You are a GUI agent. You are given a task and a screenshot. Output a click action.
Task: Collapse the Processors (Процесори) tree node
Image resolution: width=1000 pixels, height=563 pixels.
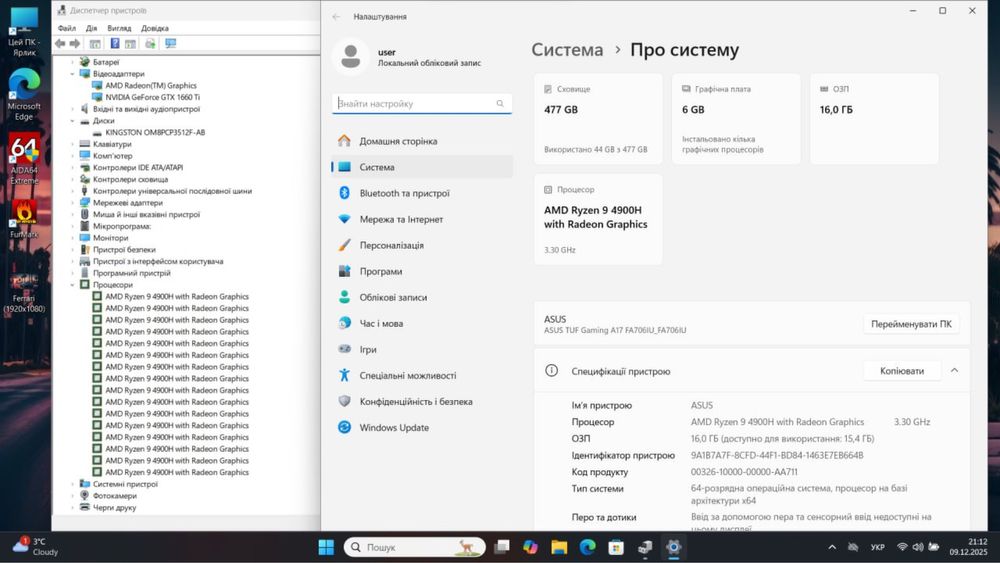pos(72,285)
